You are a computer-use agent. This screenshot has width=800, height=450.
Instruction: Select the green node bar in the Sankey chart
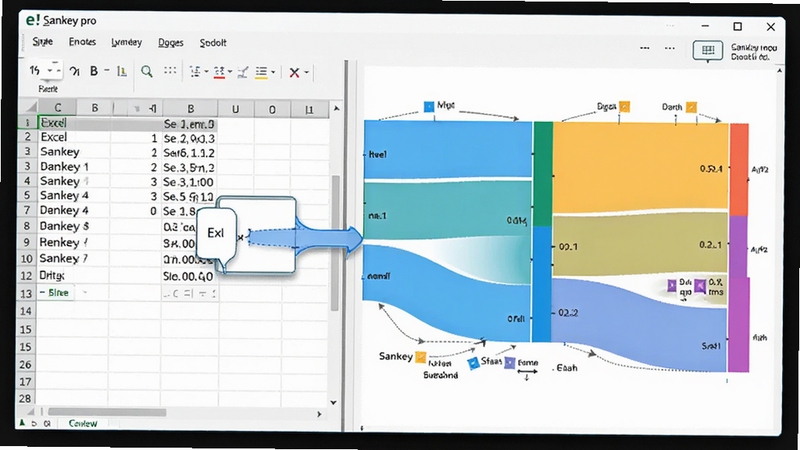[x=543, y=174]
